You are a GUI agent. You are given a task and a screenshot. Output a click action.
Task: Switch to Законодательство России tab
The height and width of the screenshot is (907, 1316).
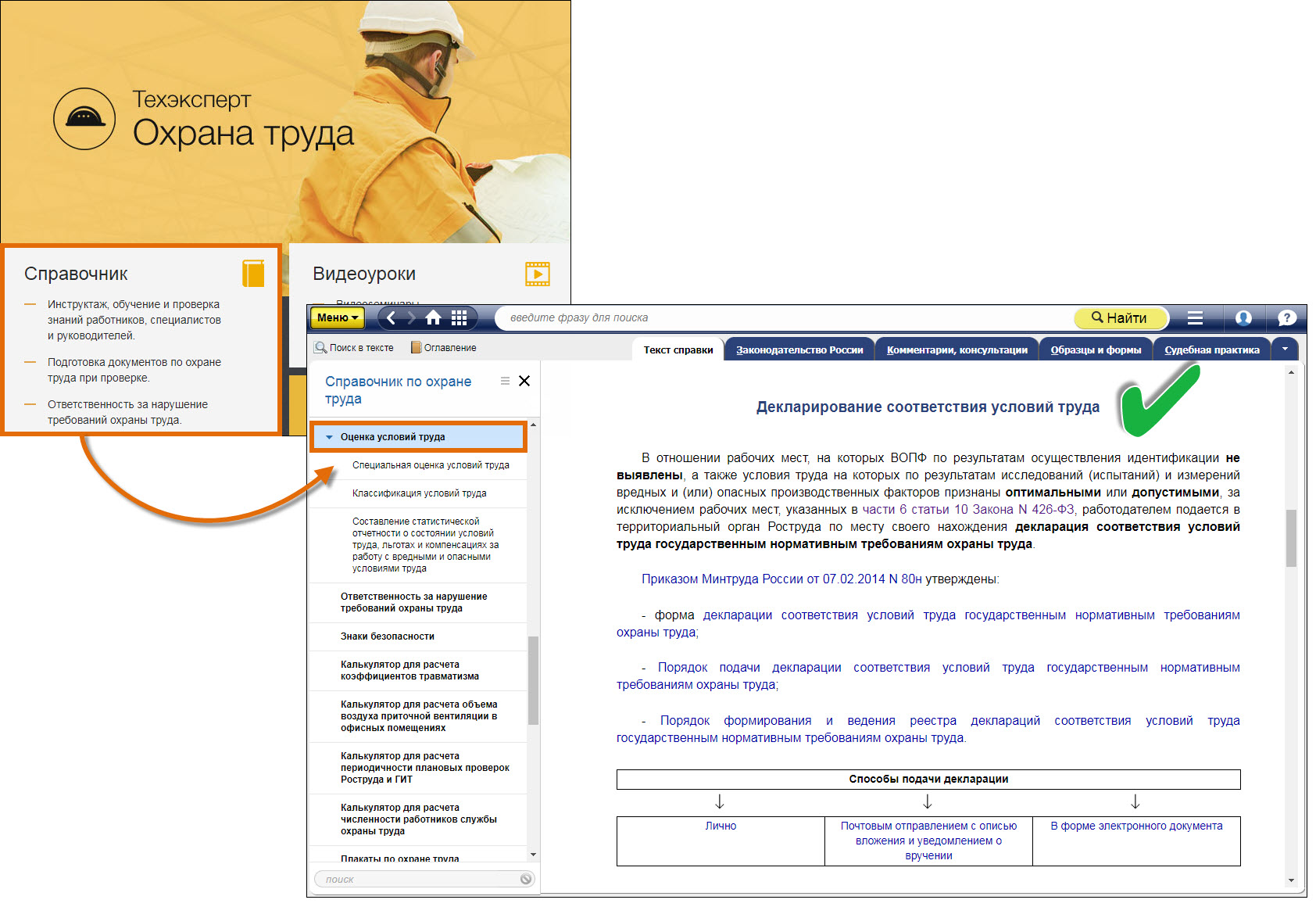tap(799, 350)
